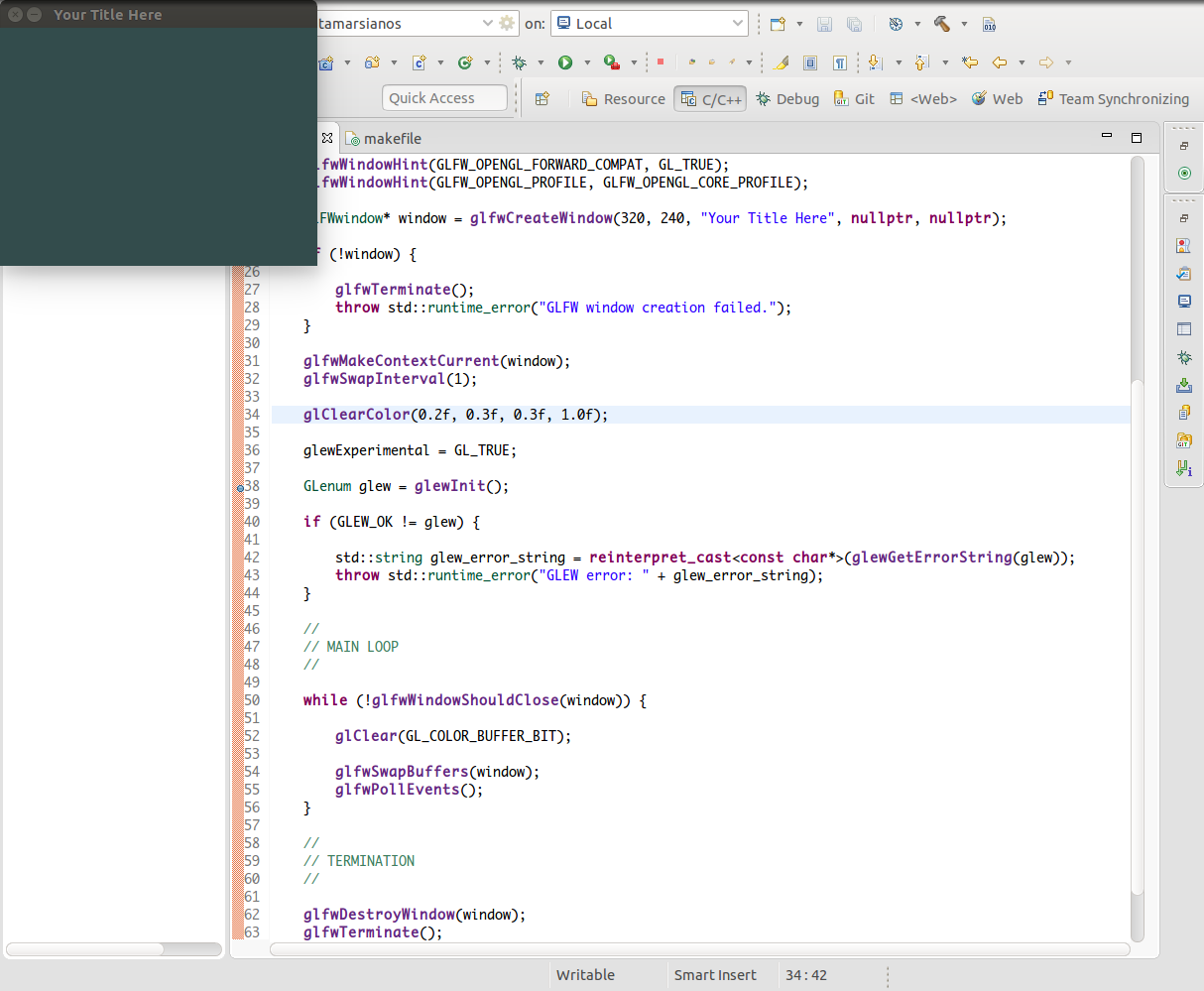The width and height of the screenshot is (1204, 991).
Task: Switch to the <Web> perspective
Action: click(x=923, y=99)
